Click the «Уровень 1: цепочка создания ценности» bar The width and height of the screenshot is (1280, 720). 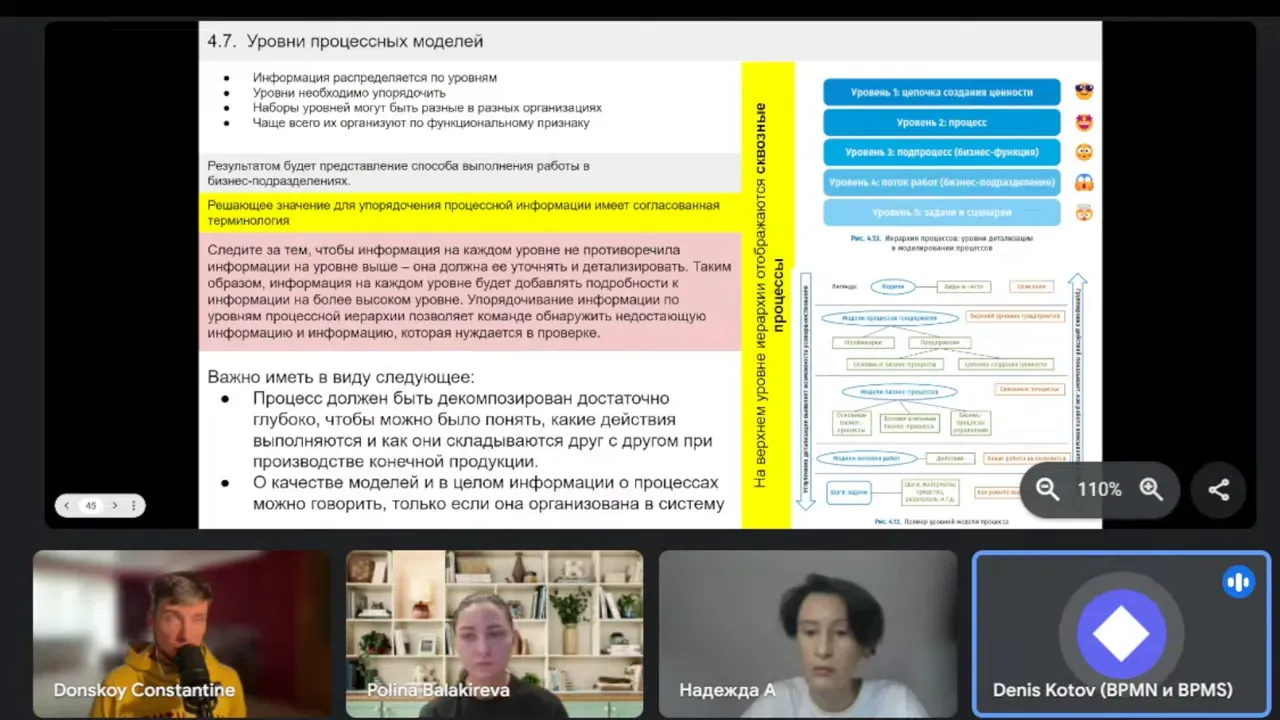[941, 91]
